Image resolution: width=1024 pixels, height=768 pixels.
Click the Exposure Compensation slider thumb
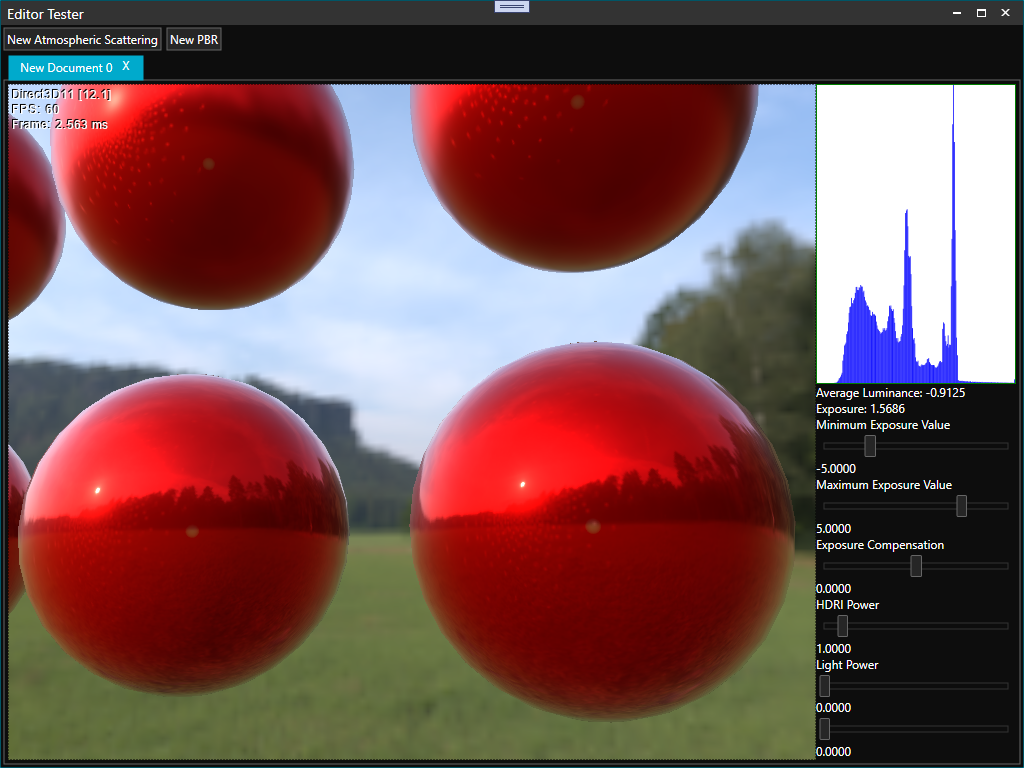[x=916, y=566]
